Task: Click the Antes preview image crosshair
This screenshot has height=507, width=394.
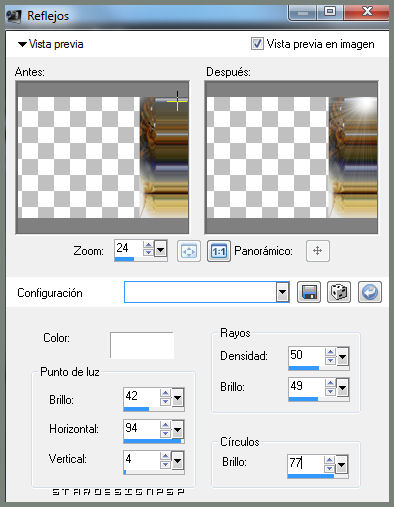Action: 177,100
